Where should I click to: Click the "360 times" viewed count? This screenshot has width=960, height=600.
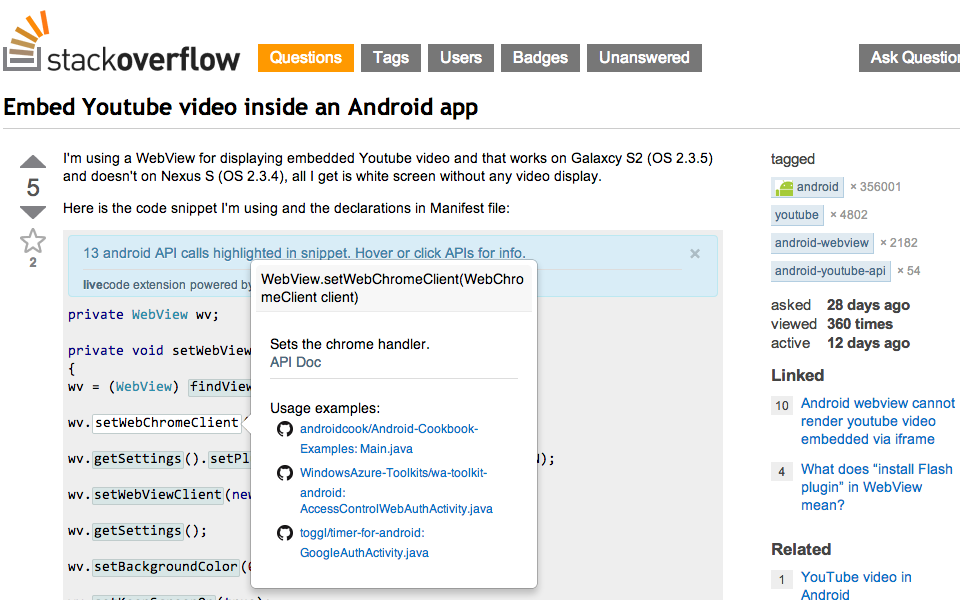click(860, 324)
